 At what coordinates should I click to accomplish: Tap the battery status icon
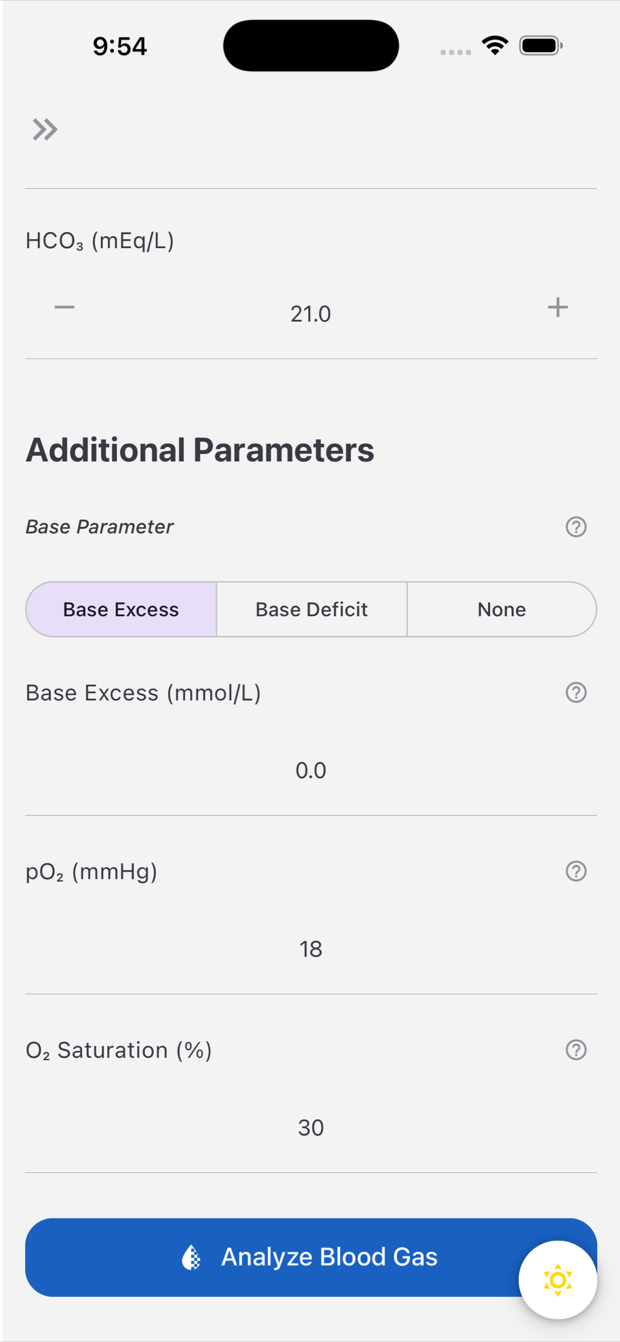pyautogui.click(x=541, y=45)
